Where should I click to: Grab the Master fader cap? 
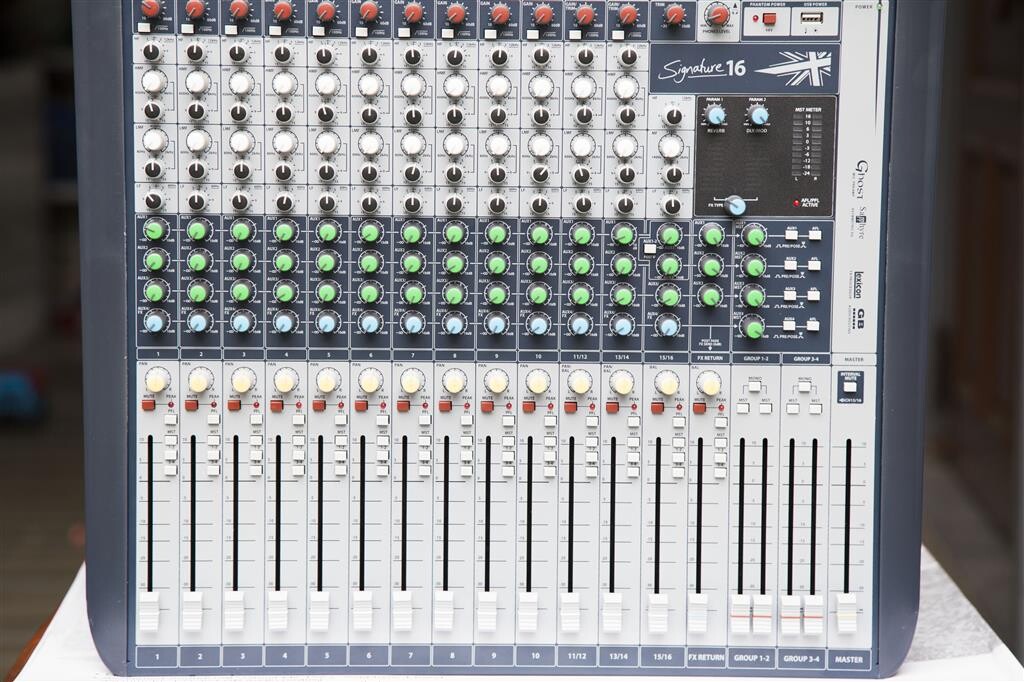coord(847,613)
